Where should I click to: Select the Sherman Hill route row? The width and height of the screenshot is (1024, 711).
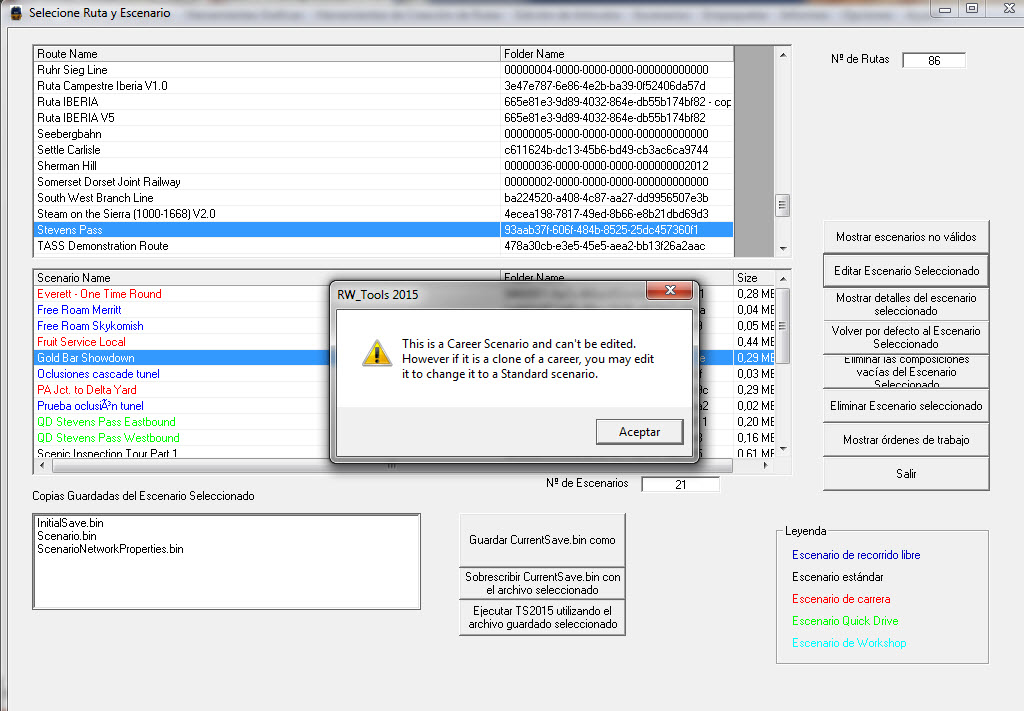click(x=67, y=166)
